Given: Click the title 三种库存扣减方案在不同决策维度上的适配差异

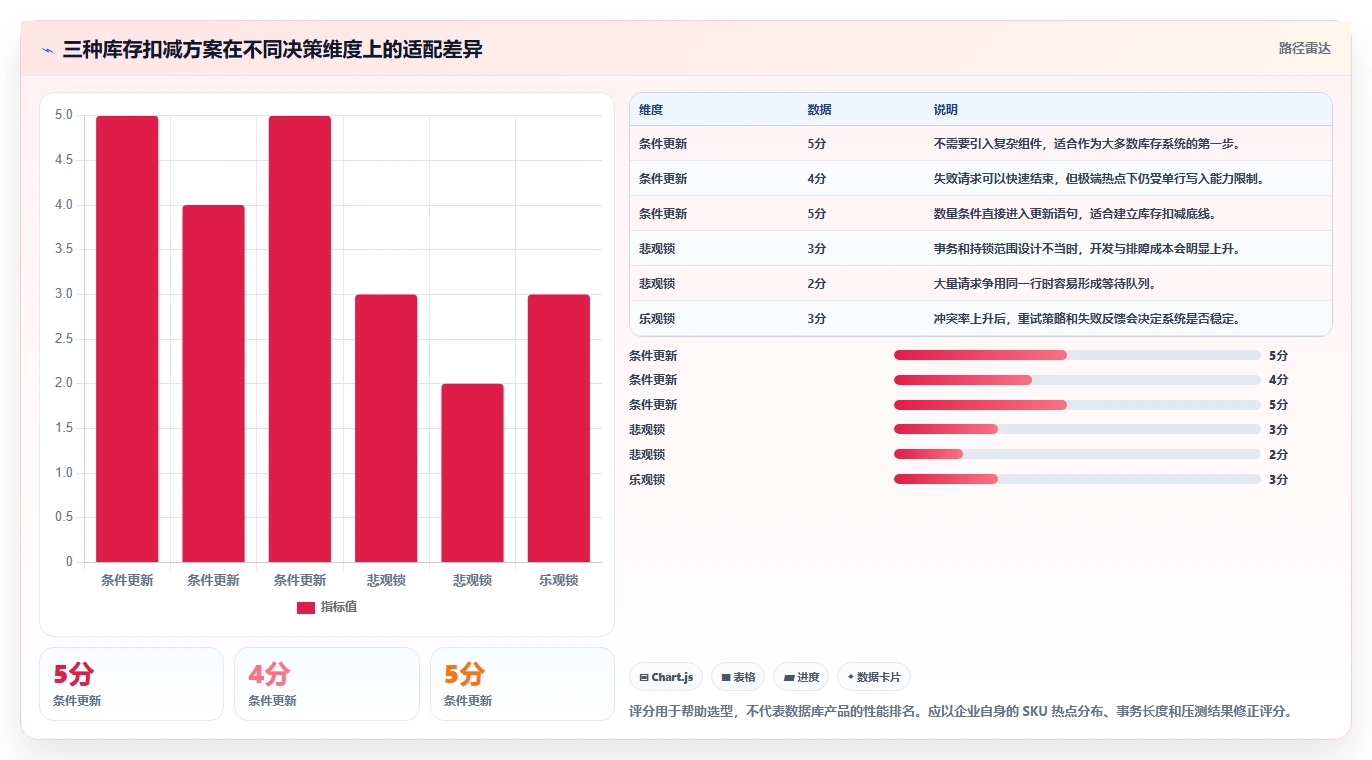Looking at the screenshot, I should [272, 49].
